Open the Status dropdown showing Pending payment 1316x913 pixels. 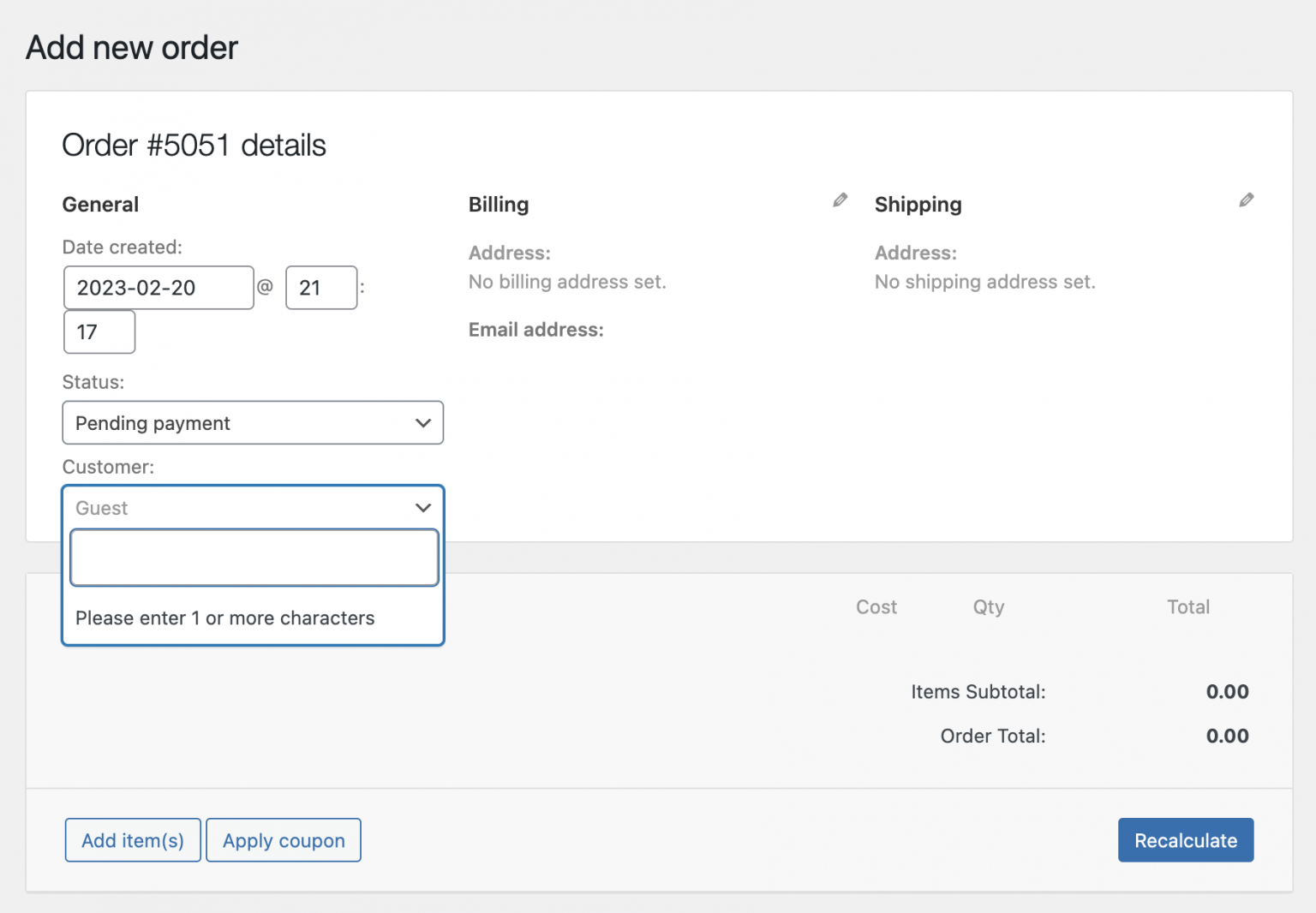[x=253, y=422]
